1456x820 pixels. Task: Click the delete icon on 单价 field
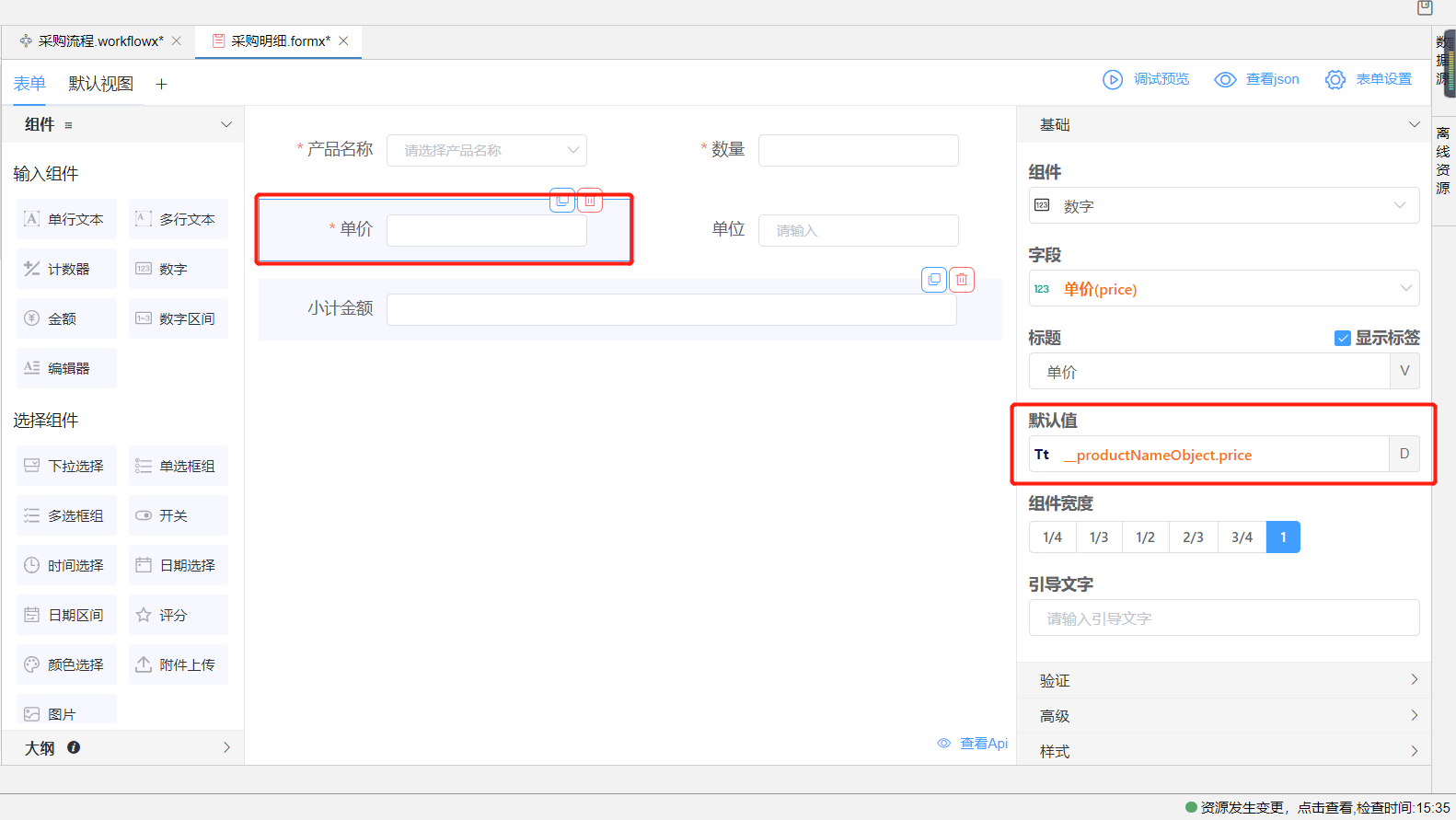click(590, 200)
